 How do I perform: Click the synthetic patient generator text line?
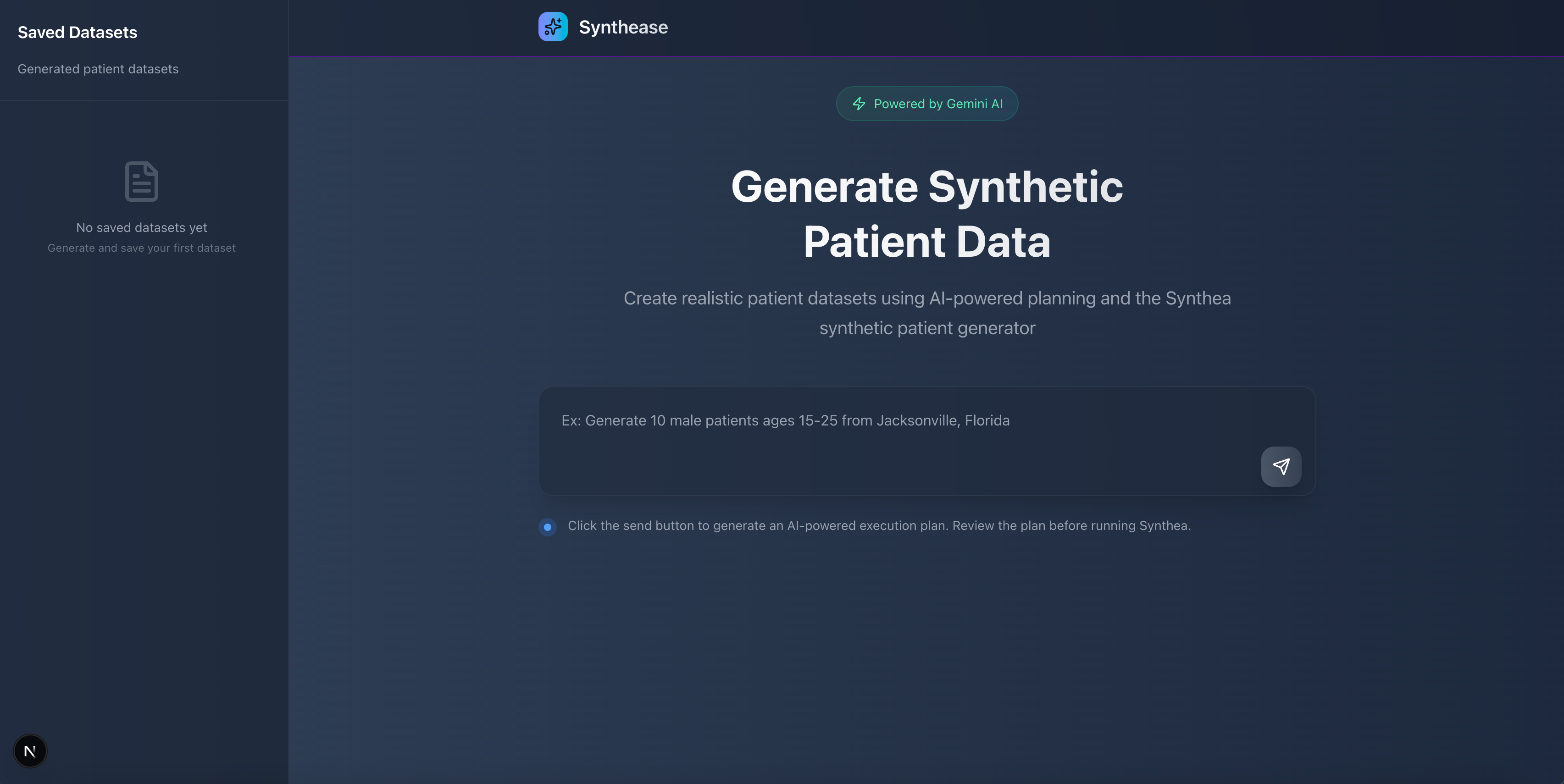point(926,328)
